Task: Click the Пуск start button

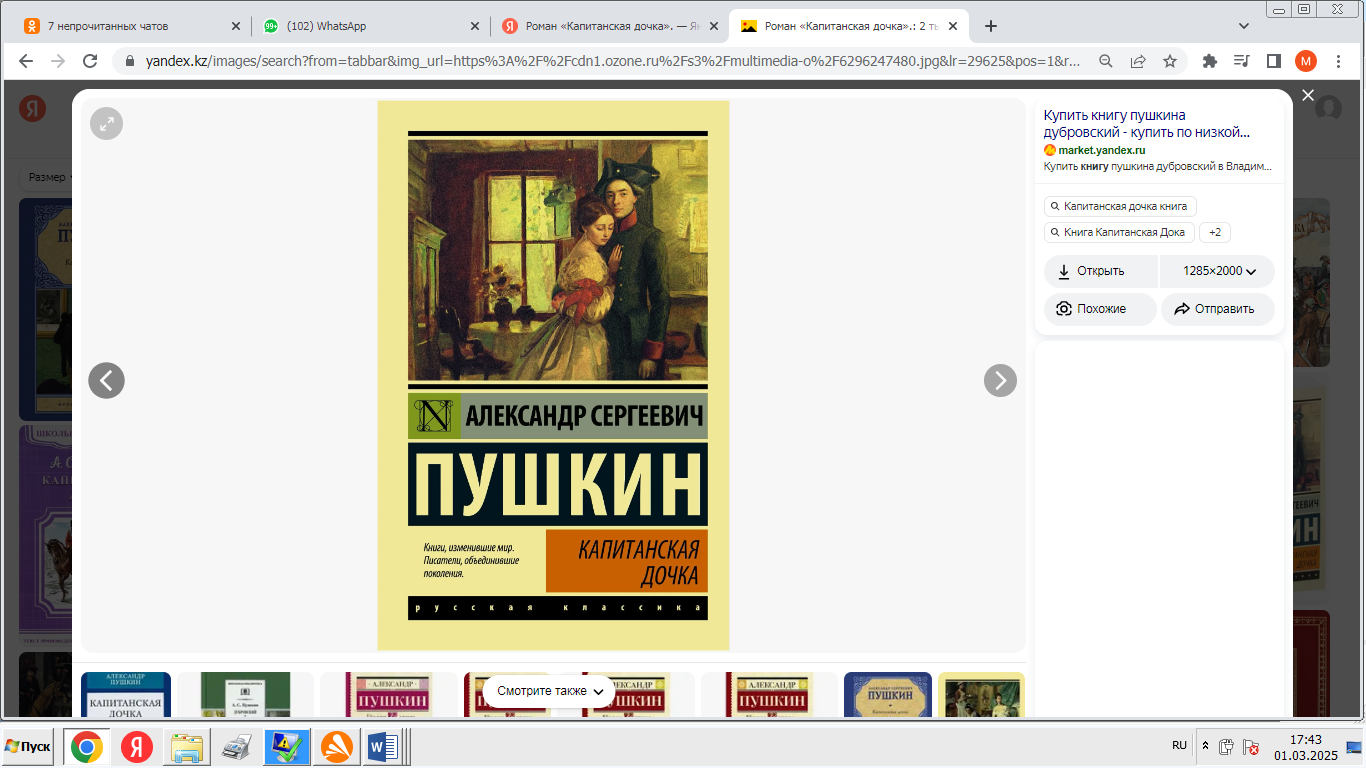Action: (28, 747)
